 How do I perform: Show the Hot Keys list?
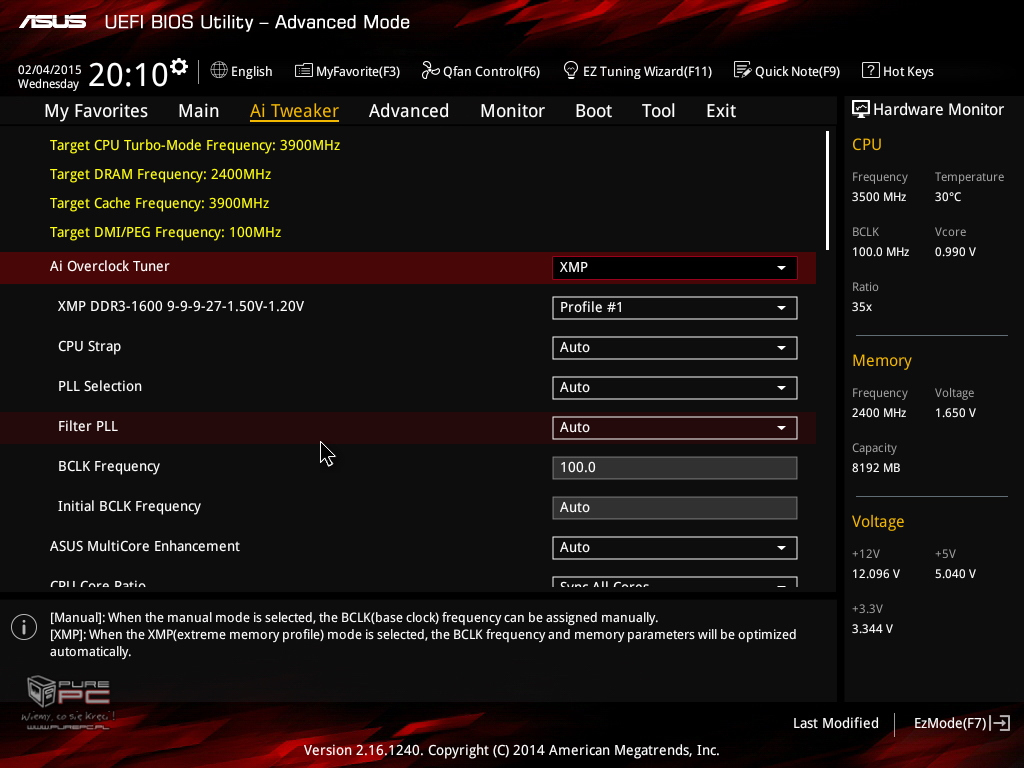click(x=898, y=71)
